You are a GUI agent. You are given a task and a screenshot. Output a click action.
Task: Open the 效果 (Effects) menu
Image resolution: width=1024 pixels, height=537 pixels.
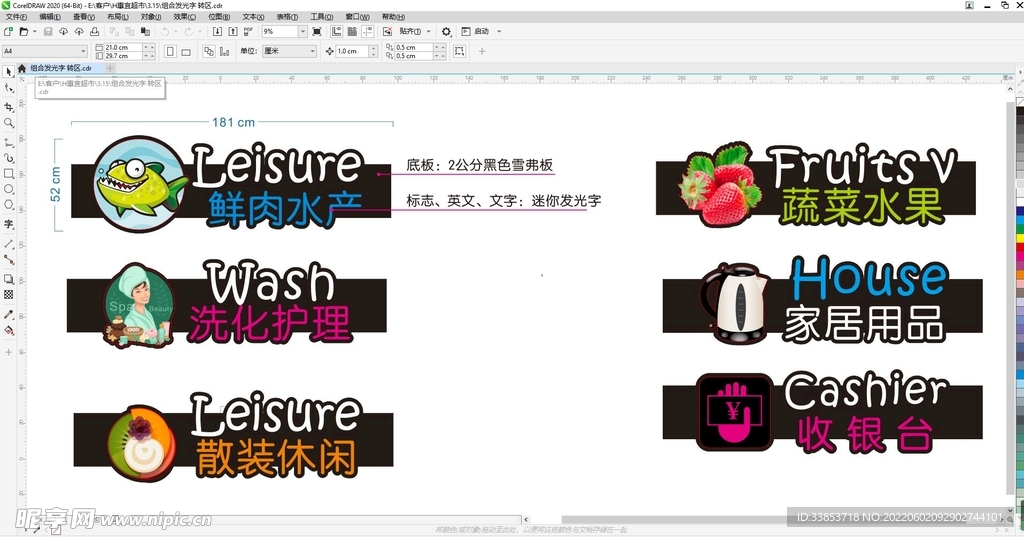pos(184,17)
